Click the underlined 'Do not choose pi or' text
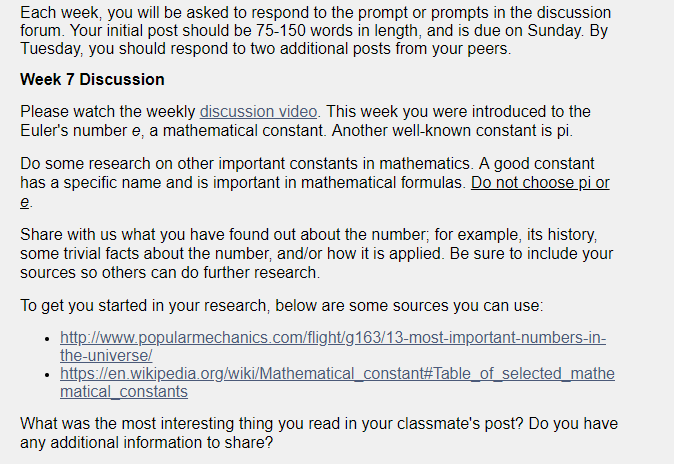 tap(540, 183)
